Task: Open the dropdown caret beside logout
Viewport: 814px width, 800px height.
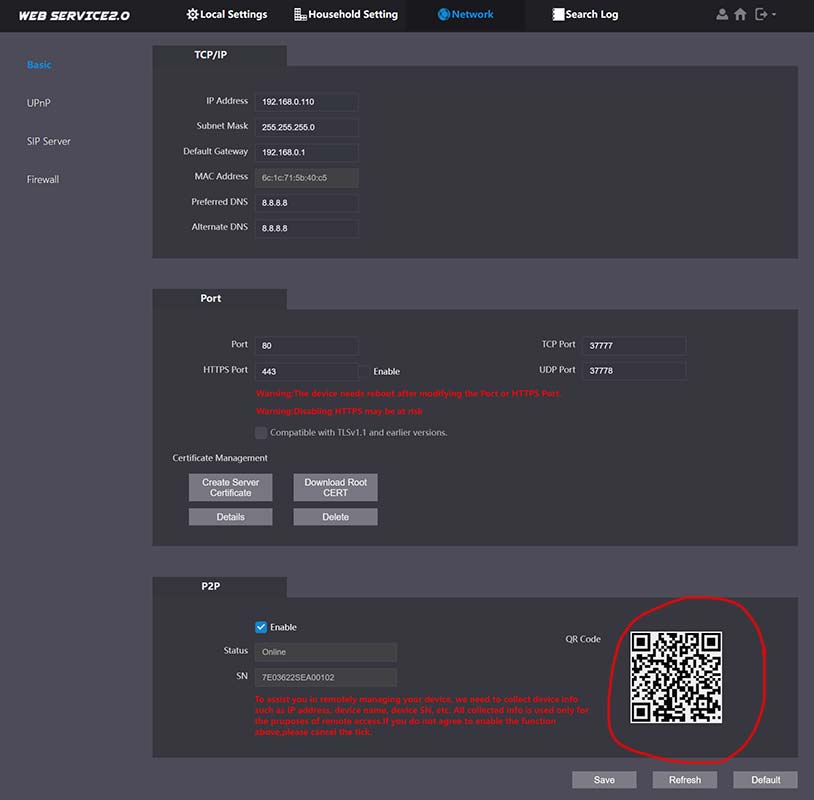Action: coord(774,15)
